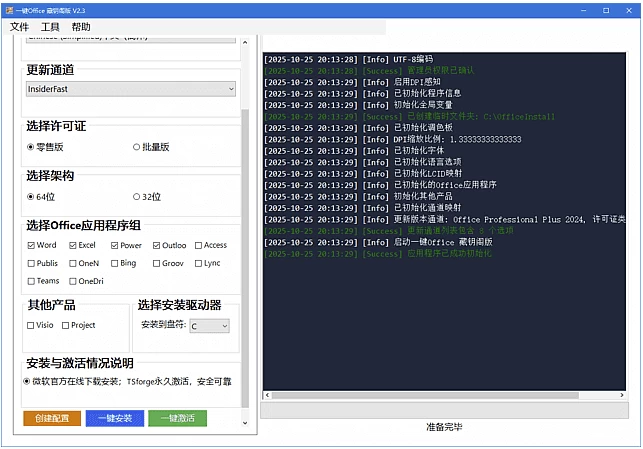Expand the InsiderFast update channel dropdown
The width and height of the screenshot is (643, 449).
click(131, 89)
